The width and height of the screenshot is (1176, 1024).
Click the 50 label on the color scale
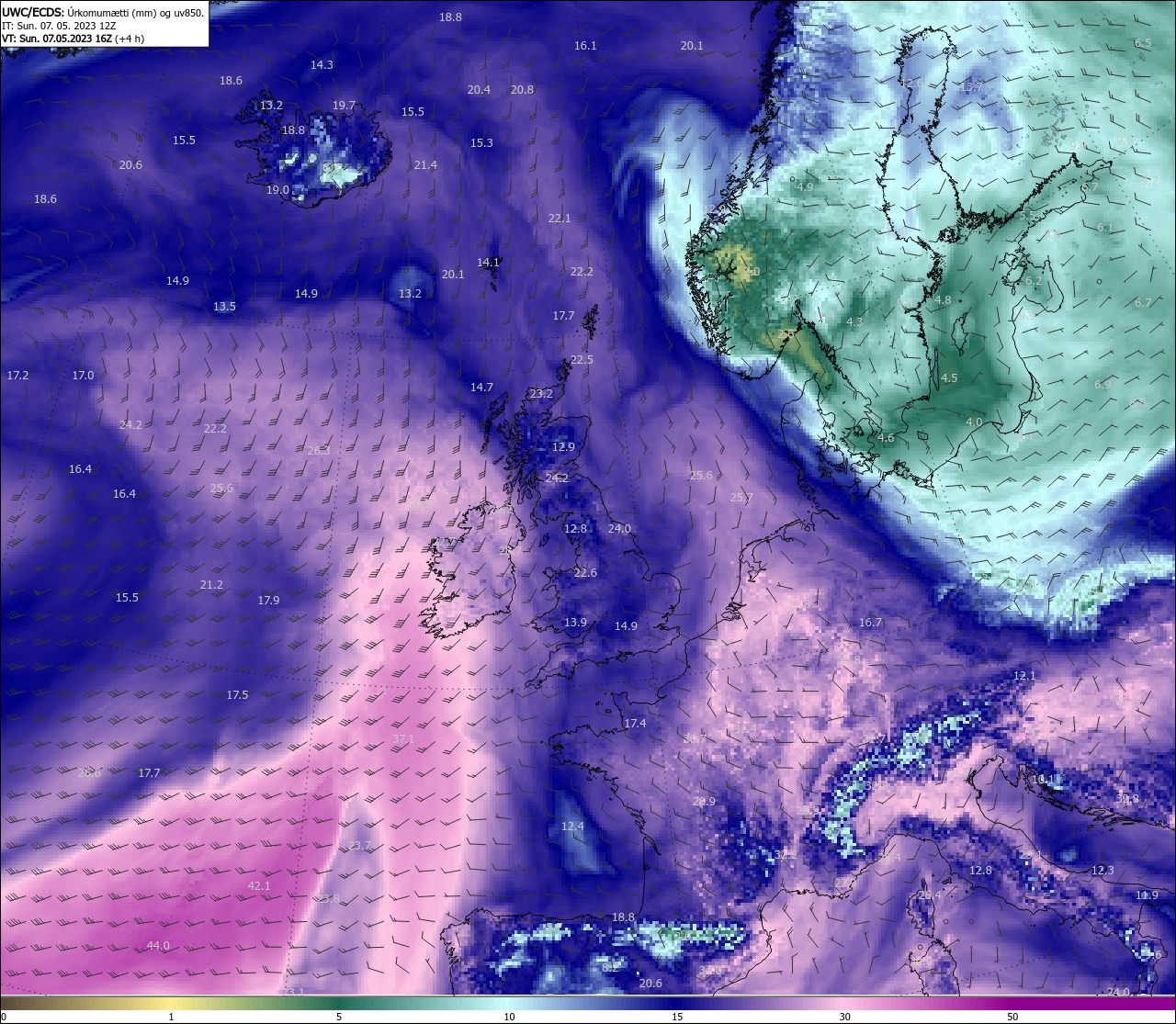click(1012, 1017)
